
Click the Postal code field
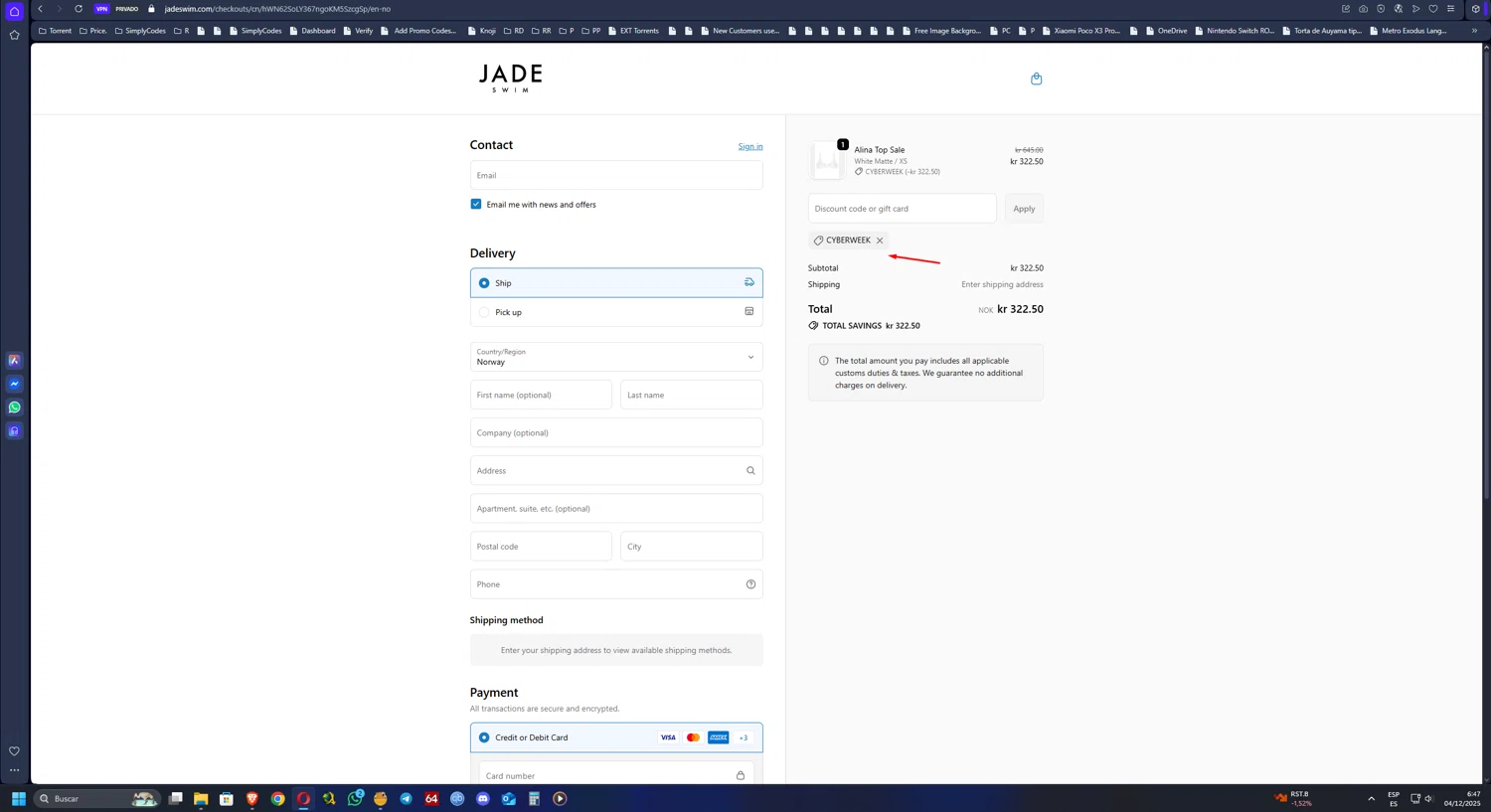pyautogui.click(x=541, y=547)
